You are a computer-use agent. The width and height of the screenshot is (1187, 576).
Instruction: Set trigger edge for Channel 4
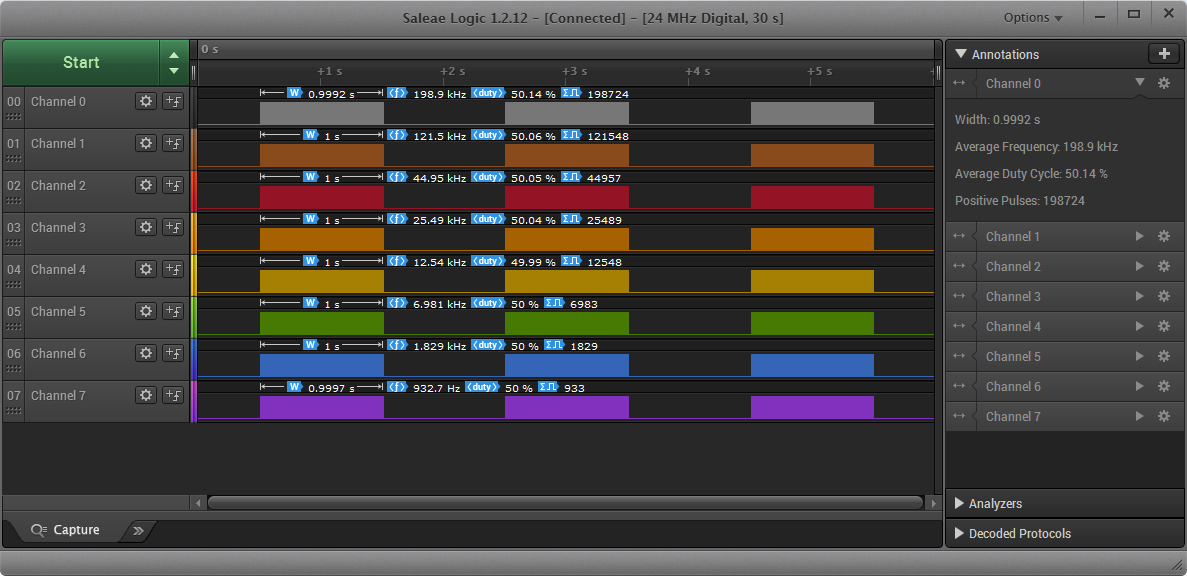pyautogui.click(x=173, y=269)
